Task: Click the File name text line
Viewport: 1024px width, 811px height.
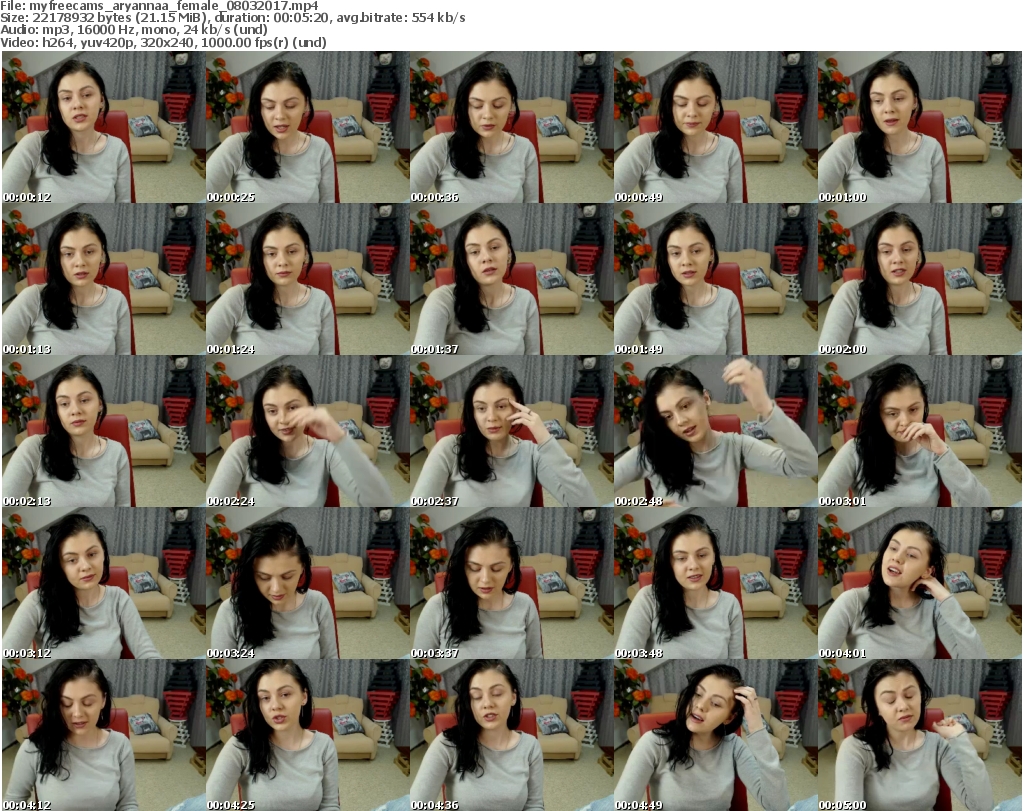Action: [159, 6]
